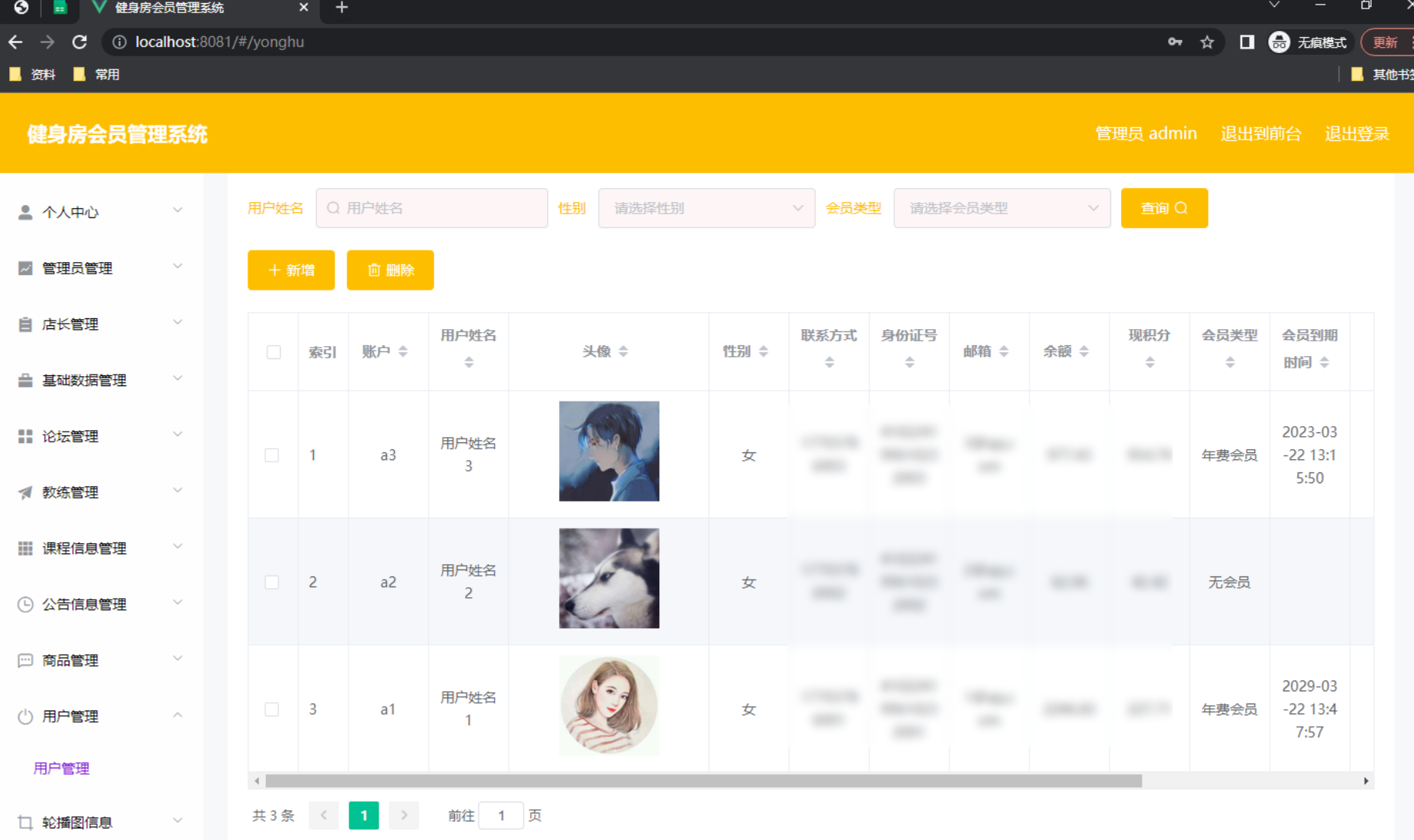Toggle the select-all checkbox in table header
1414x840 pixels.
tap(274, 352)
